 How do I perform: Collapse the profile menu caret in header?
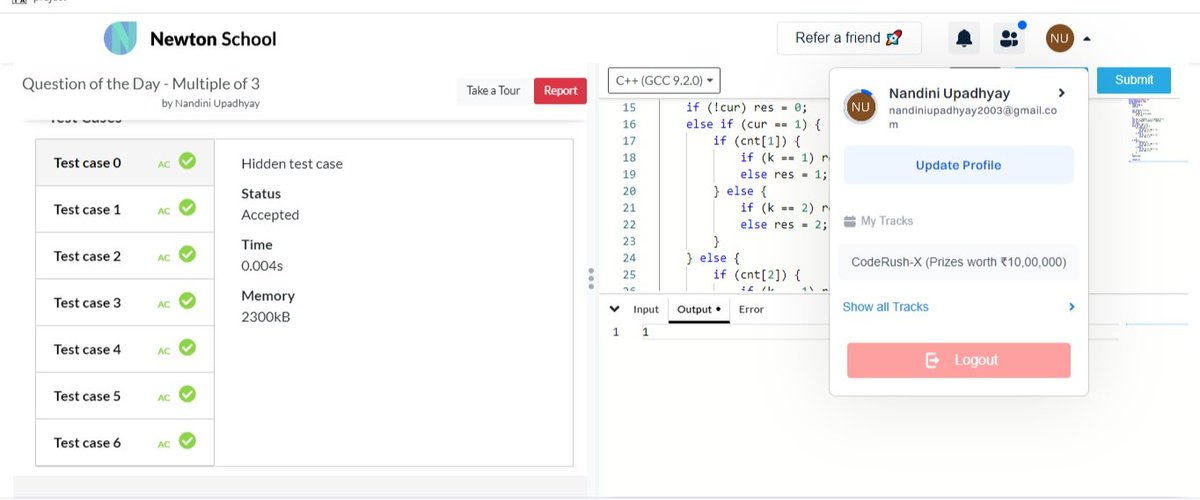click(1087, 40)
